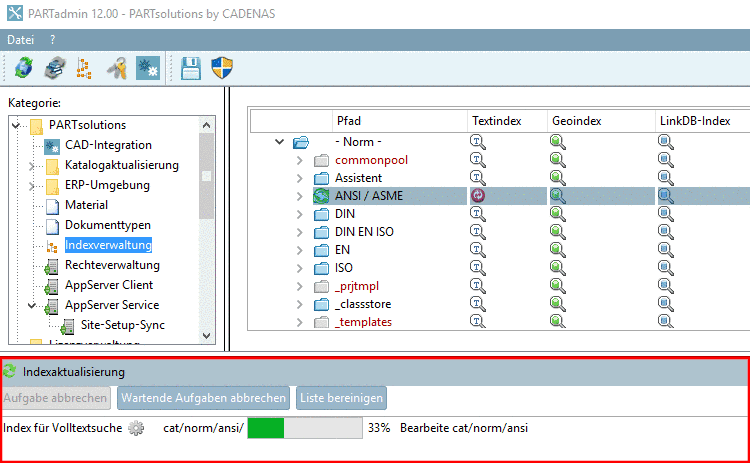
Task: Click the printer-like toolbar icon
Action: click(55, 68)
